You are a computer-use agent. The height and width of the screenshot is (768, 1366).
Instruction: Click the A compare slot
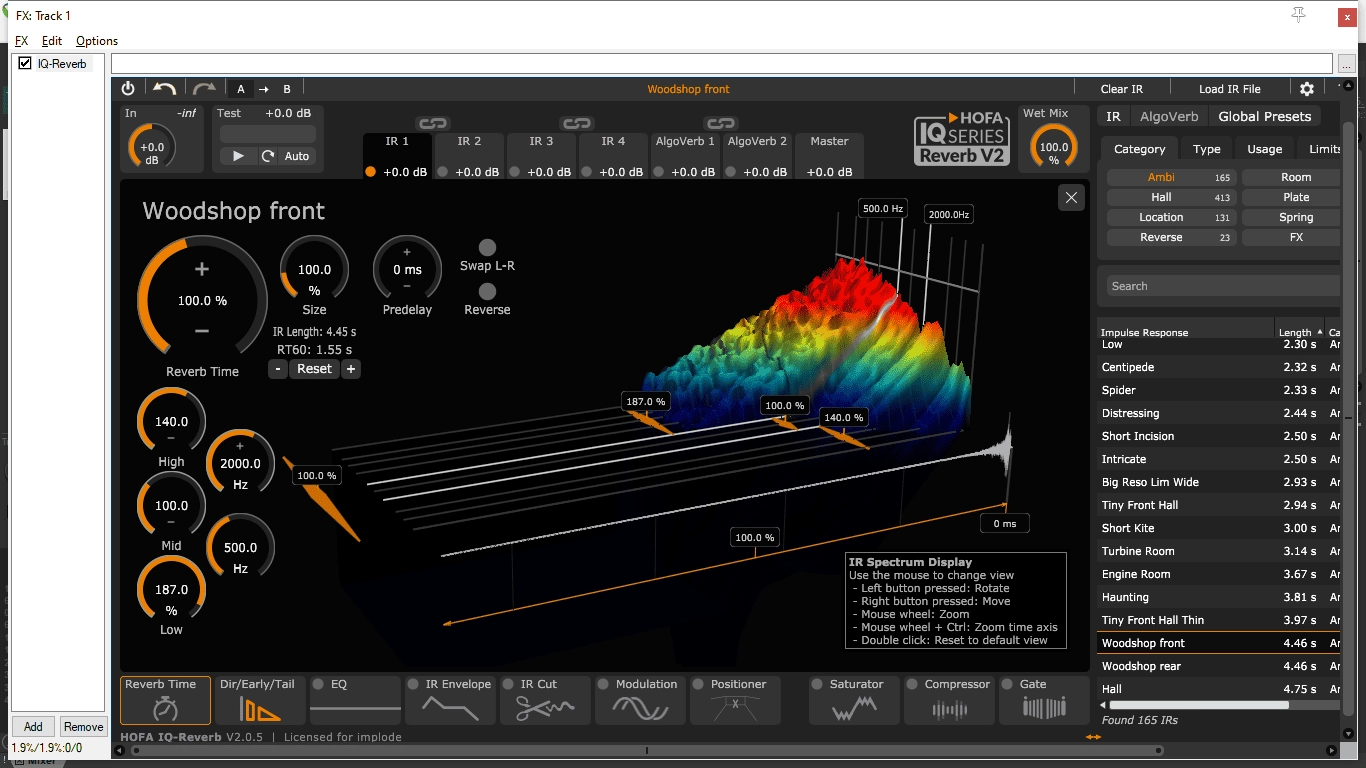(241, 89)
